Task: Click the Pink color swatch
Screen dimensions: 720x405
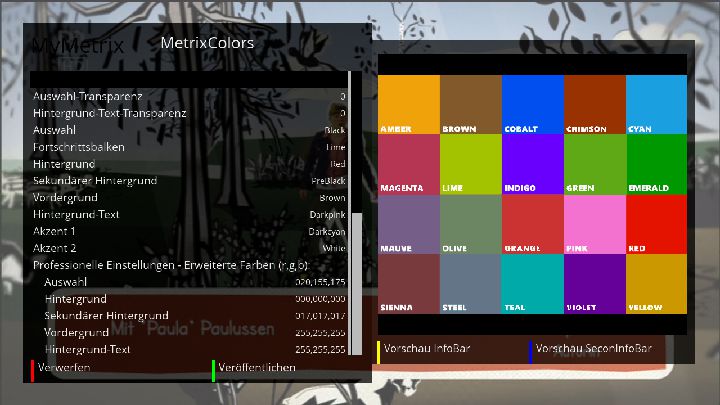Action: point(594,223)
